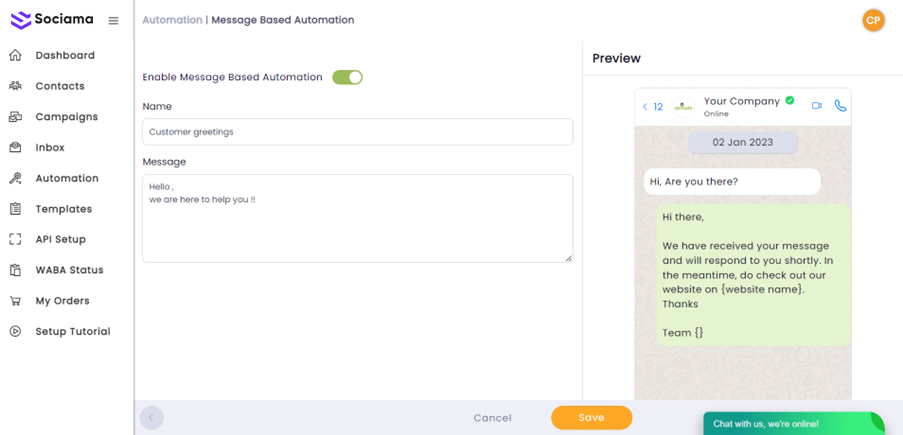Click the My Orders cart icon
Viewport: 903px width, 435px height.
[x=15, y=301]
